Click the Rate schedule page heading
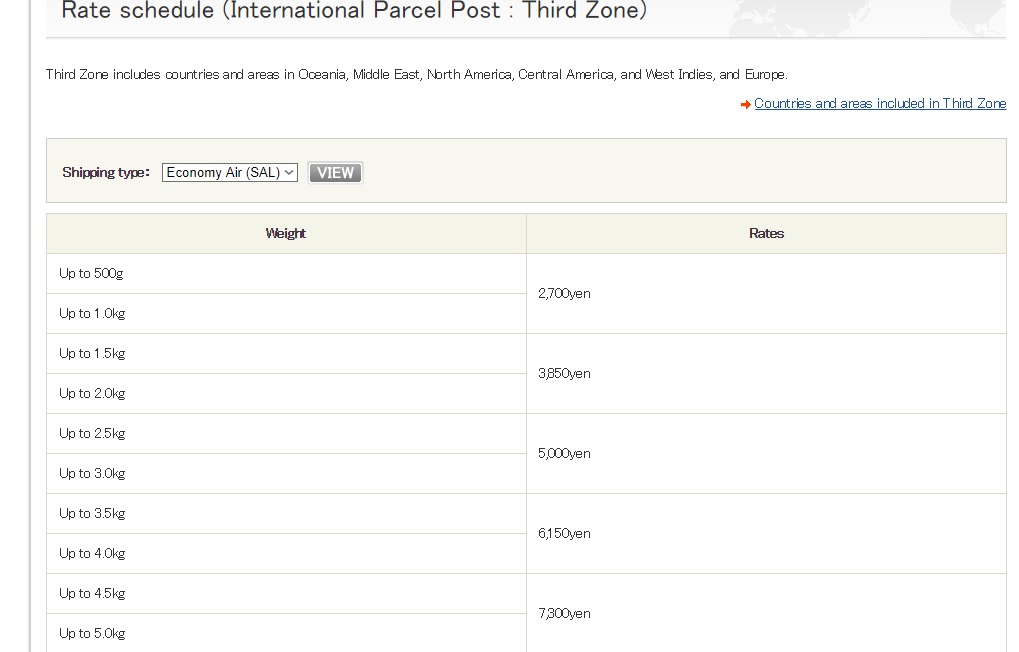 tap(354, 12)
